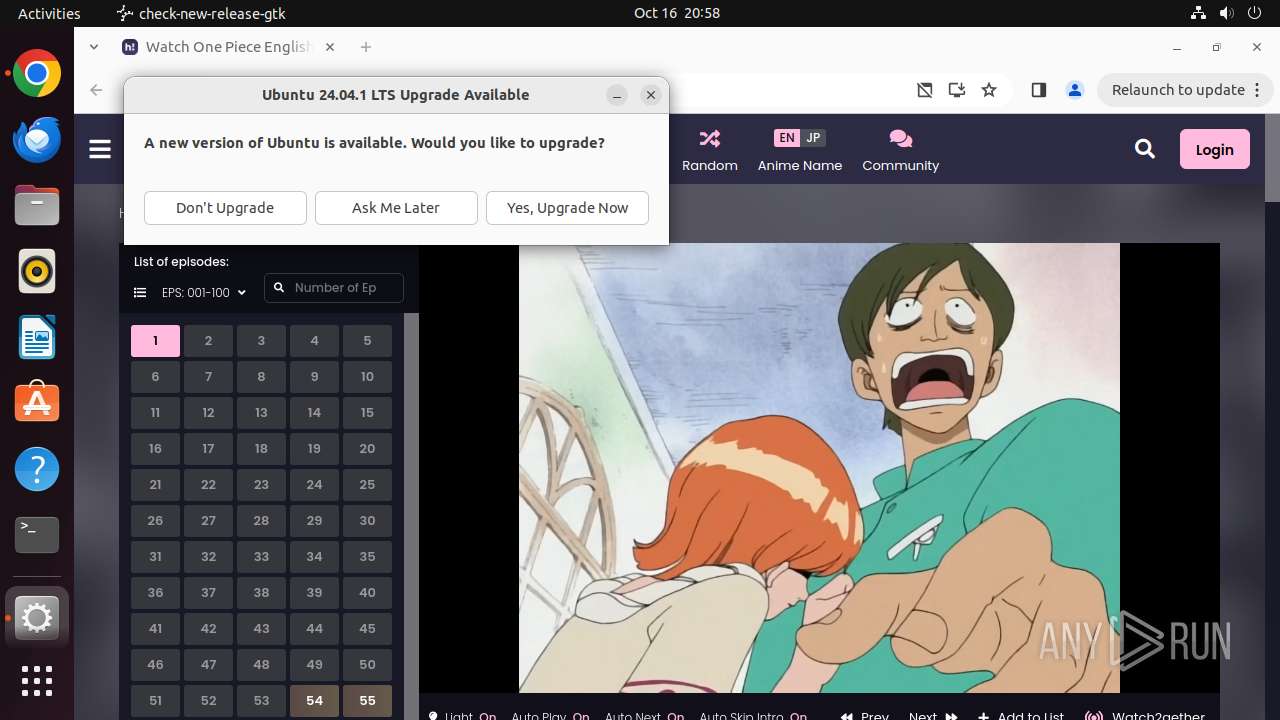Open Files manager from dock
Screen dimensions: 1280x720
tap(37, 206)
